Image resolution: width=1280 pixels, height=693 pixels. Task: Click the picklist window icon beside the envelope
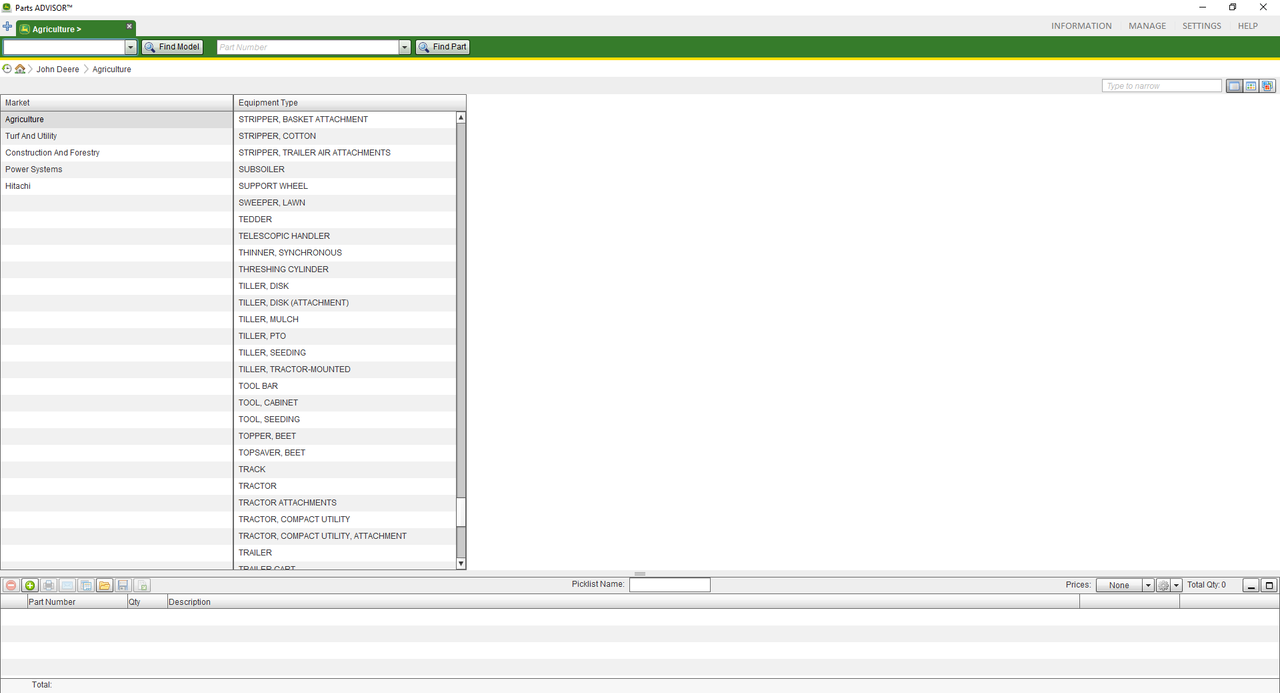tap(86, 585)
